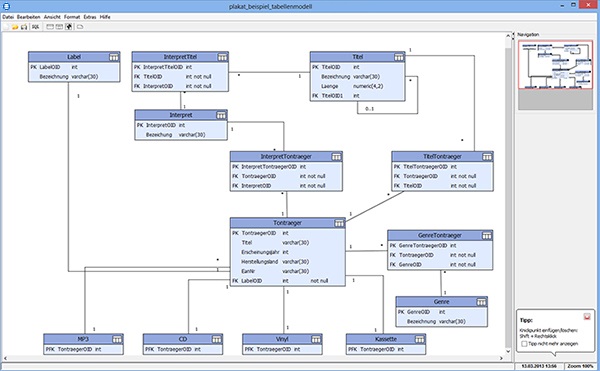This screenshot has width=600, height=371.
Task: Click the save toolbar icon
Action: click(24, 27)
